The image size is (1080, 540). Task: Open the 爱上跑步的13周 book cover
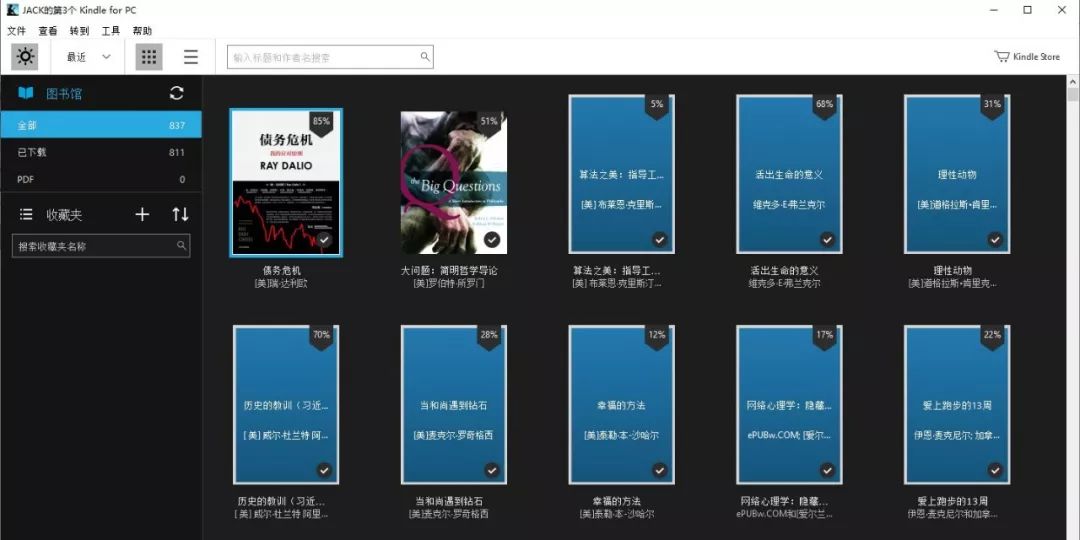[957, 405]
